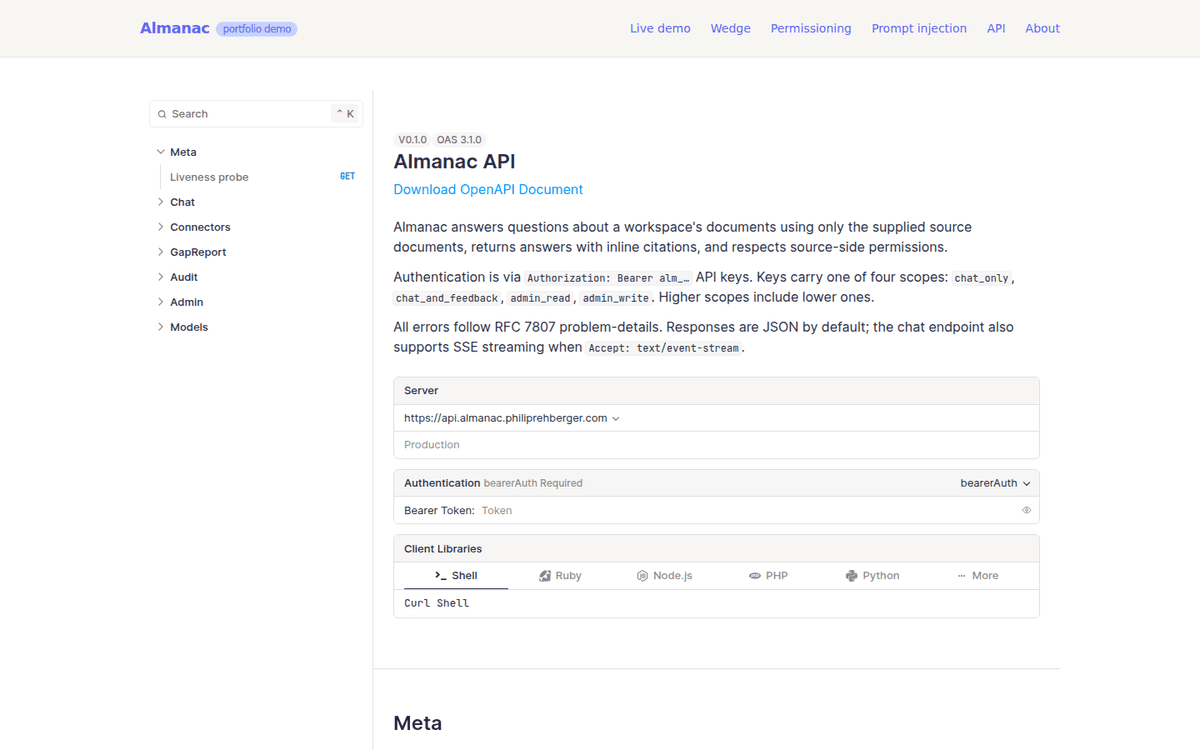
Task: Click the search magnifier icon
Action: (x=162, y=114)
